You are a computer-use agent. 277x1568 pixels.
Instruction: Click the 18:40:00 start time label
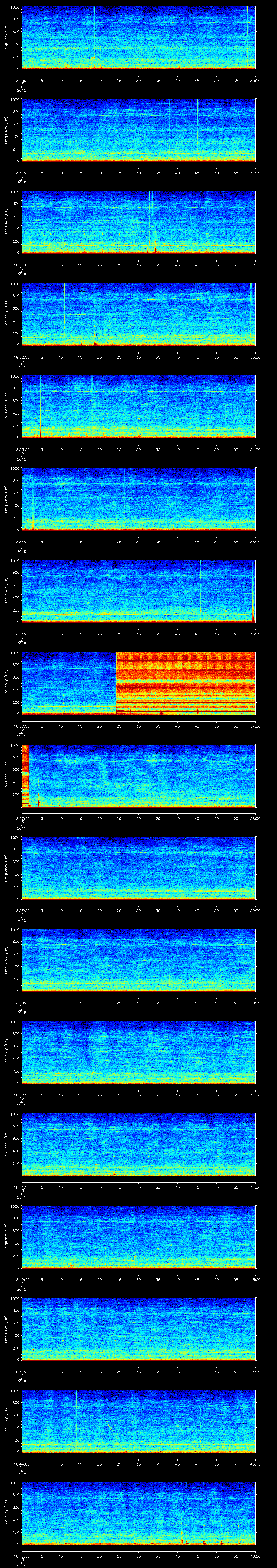(21, 1095)
